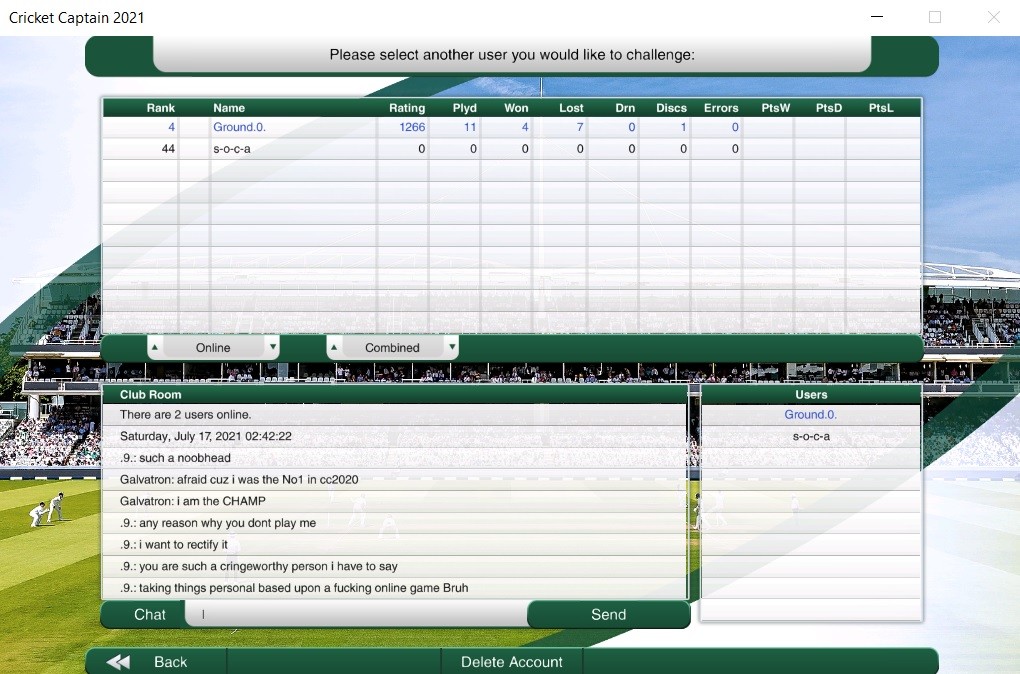Click message 'you are such a cringeworthy person'
1020x674 pixels.
(x=259, y=566)
